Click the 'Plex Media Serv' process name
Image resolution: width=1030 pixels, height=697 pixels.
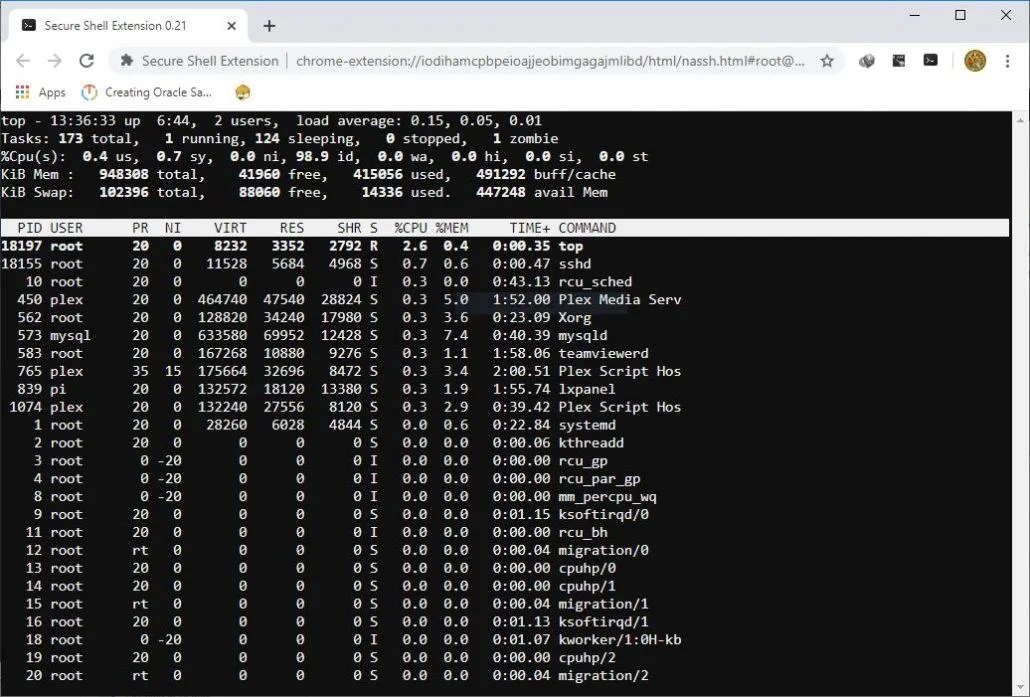[x=619, y=300]
